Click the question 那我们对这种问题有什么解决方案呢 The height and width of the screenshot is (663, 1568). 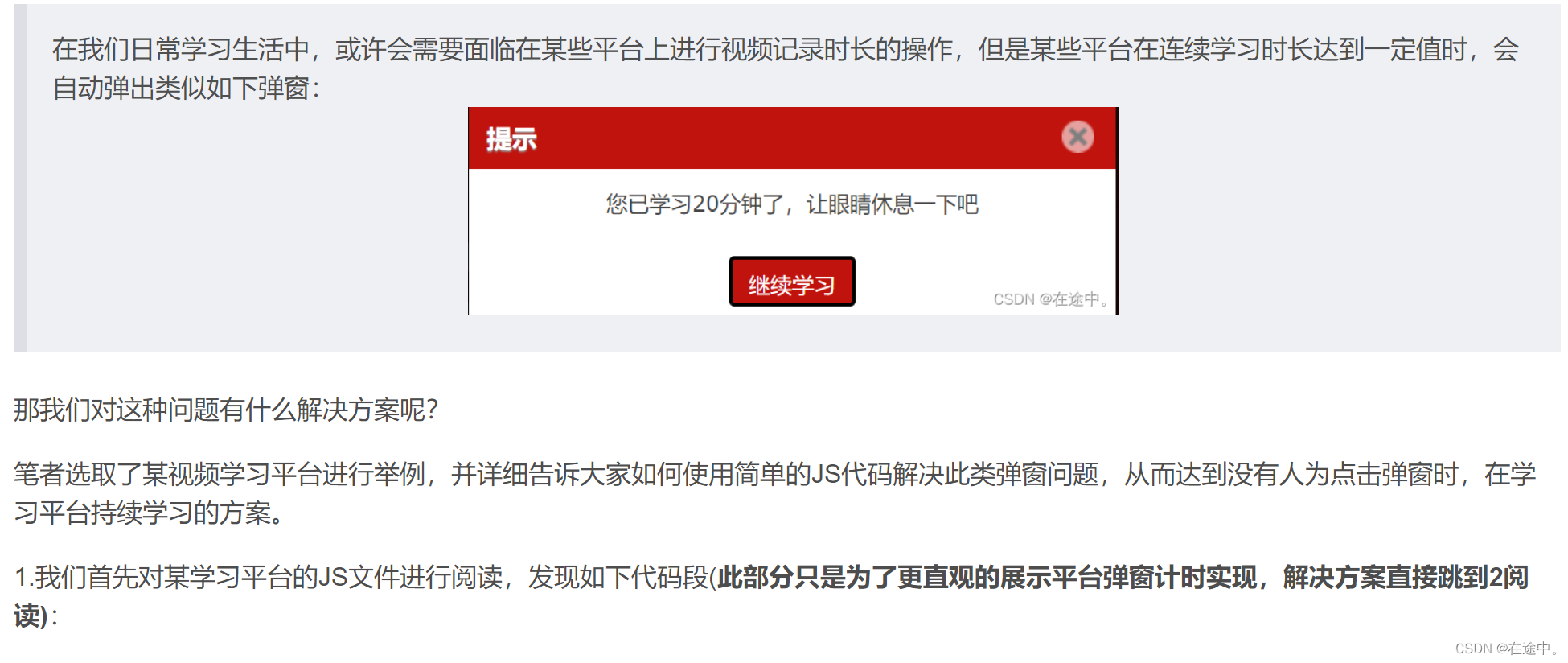226,410
